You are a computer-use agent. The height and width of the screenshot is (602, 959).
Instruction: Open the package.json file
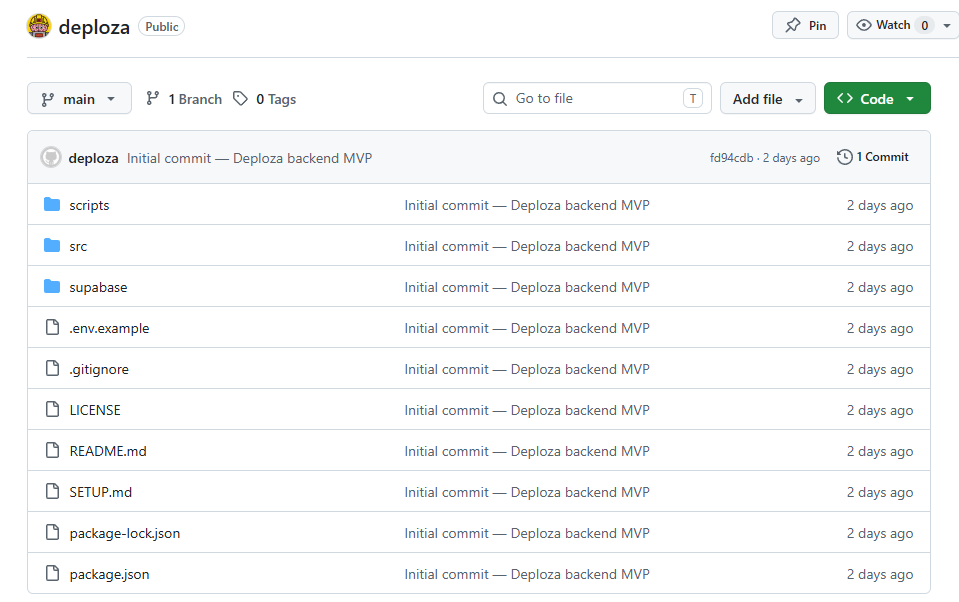(x=109, y=574)
